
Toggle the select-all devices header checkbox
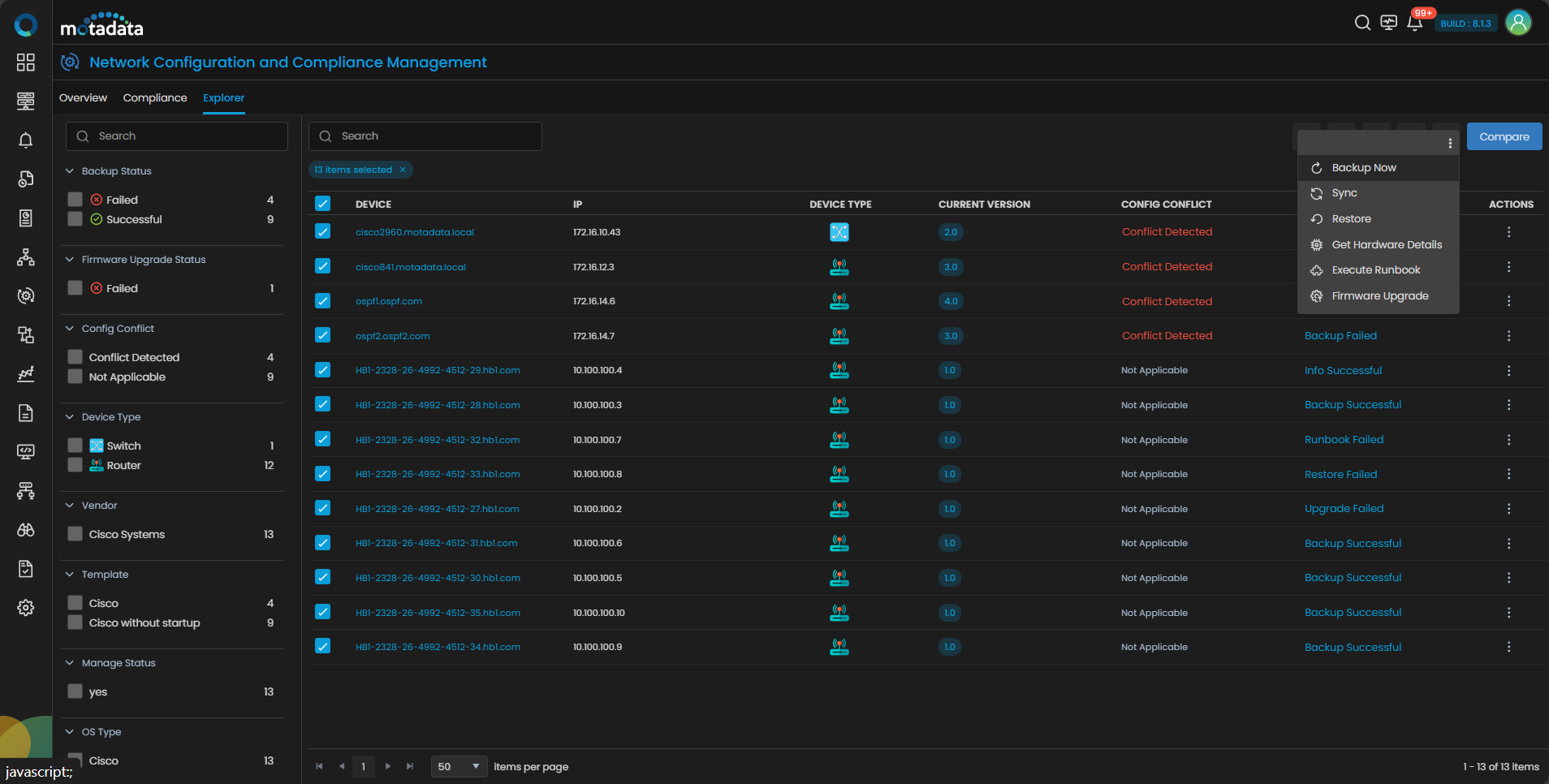pos(322,204)
